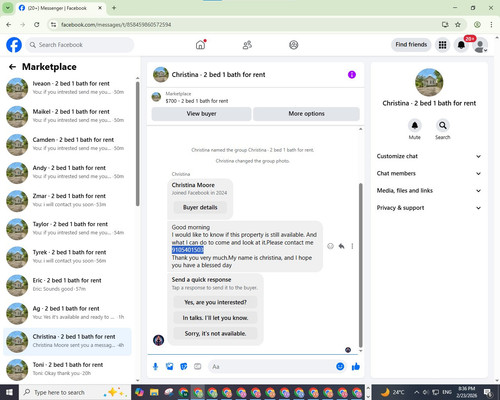The height and width of the screenshot is (400, 500).
Task: Open the notifications bell
Action: pos(461,45)
